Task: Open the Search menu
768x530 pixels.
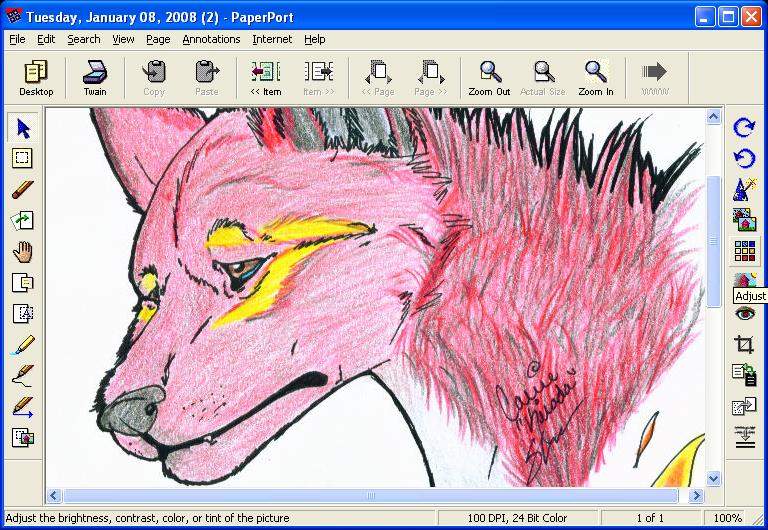Action: 84,39
